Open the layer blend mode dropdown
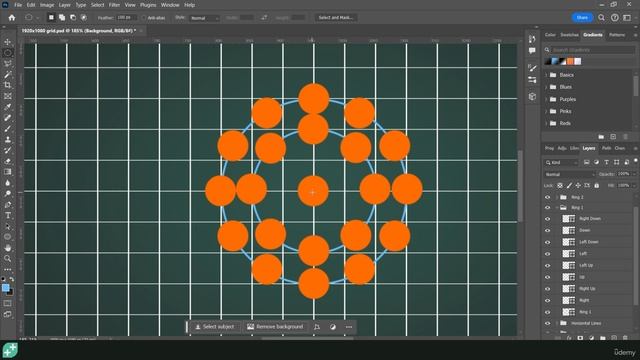Screen dimensions: 640x360 (x=569, y=174)
